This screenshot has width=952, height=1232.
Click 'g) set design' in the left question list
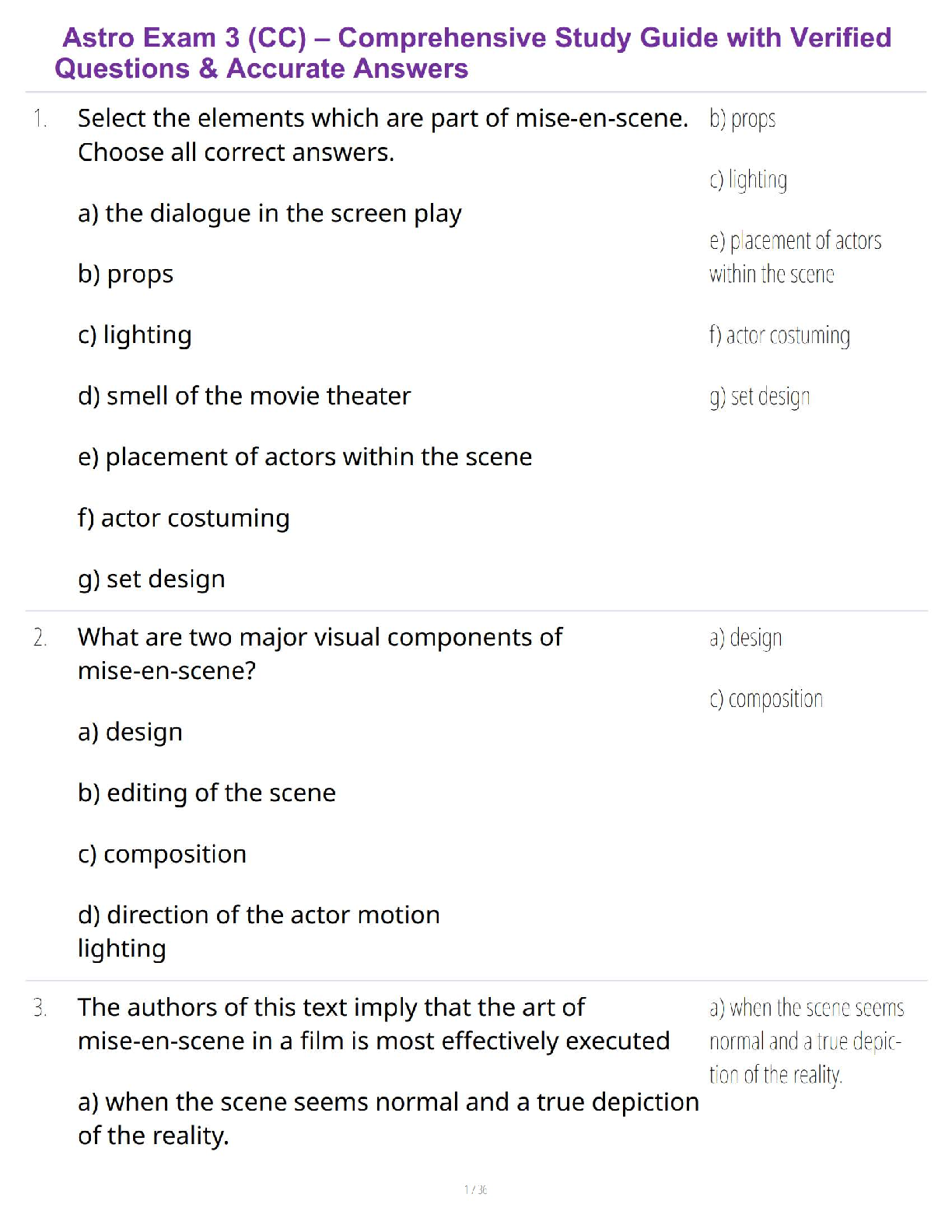152,579
